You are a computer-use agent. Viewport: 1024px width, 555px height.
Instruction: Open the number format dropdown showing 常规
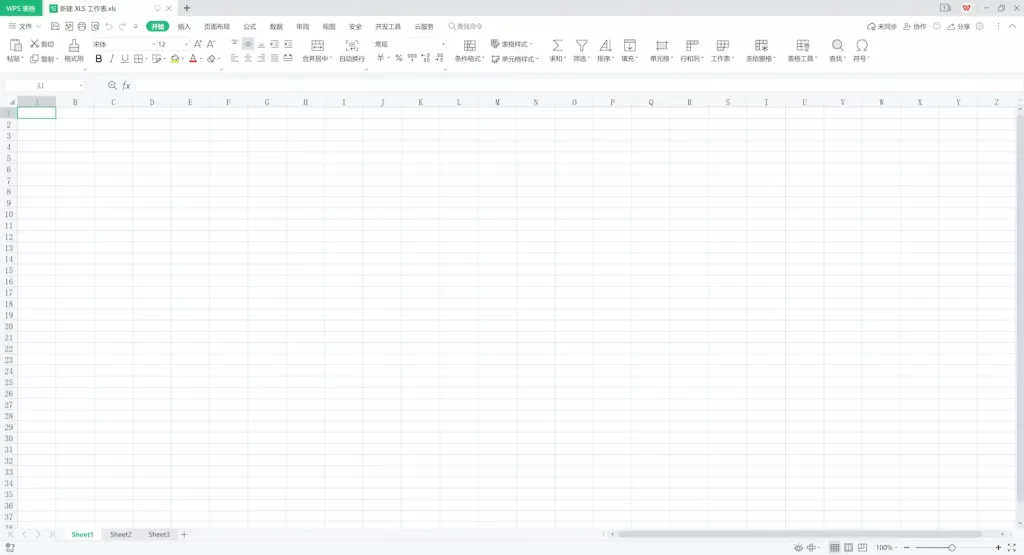pyautogui.click(x=408, y=44)
